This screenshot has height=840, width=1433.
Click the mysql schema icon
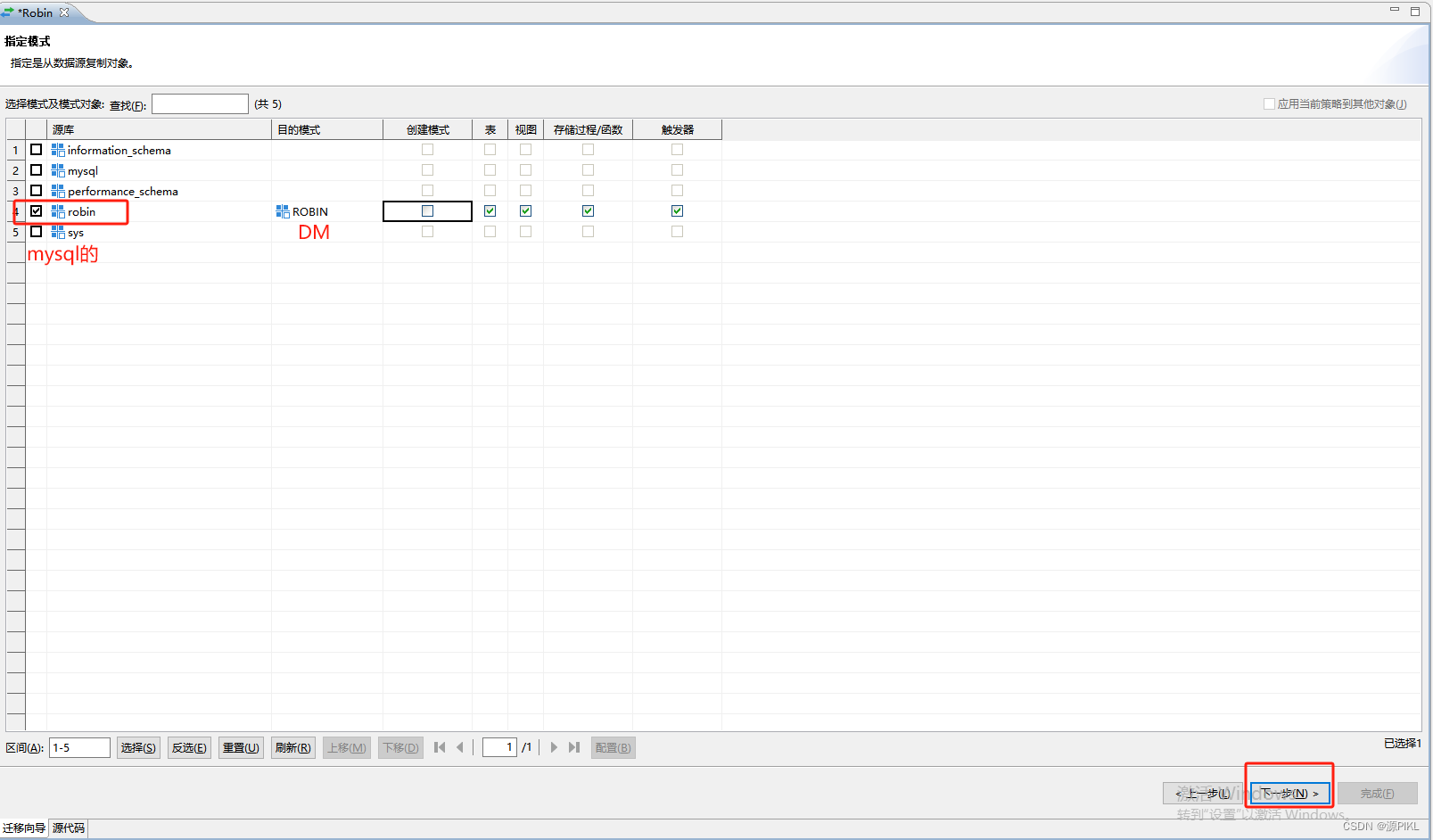click(x=58, y=170)
